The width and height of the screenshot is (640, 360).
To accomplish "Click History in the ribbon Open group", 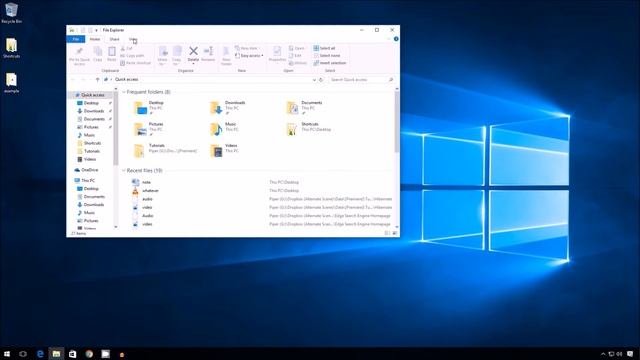I will (298, 63).
